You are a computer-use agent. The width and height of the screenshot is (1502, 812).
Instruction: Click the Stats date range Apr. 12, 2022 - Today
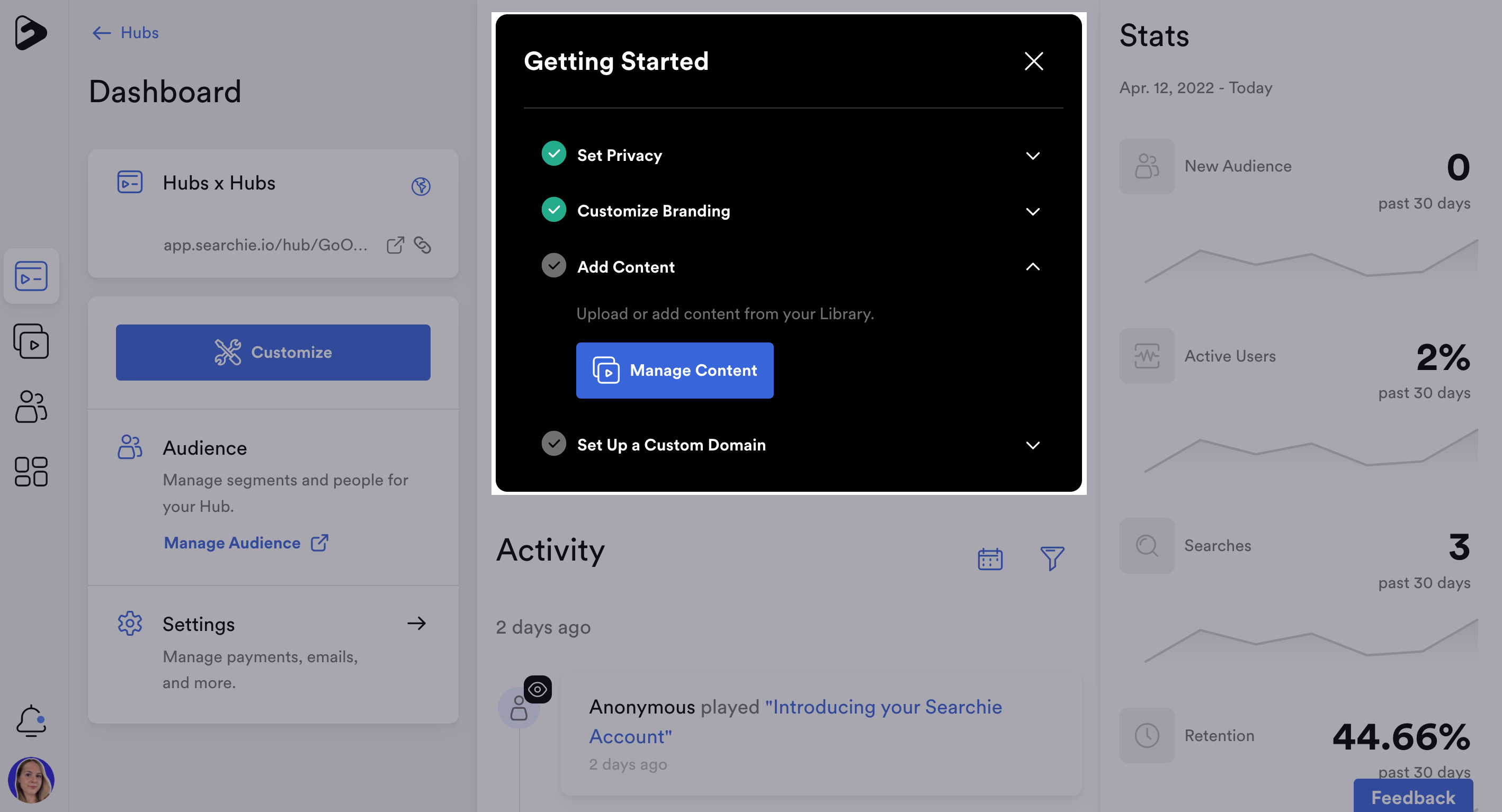pos(1195,88)
